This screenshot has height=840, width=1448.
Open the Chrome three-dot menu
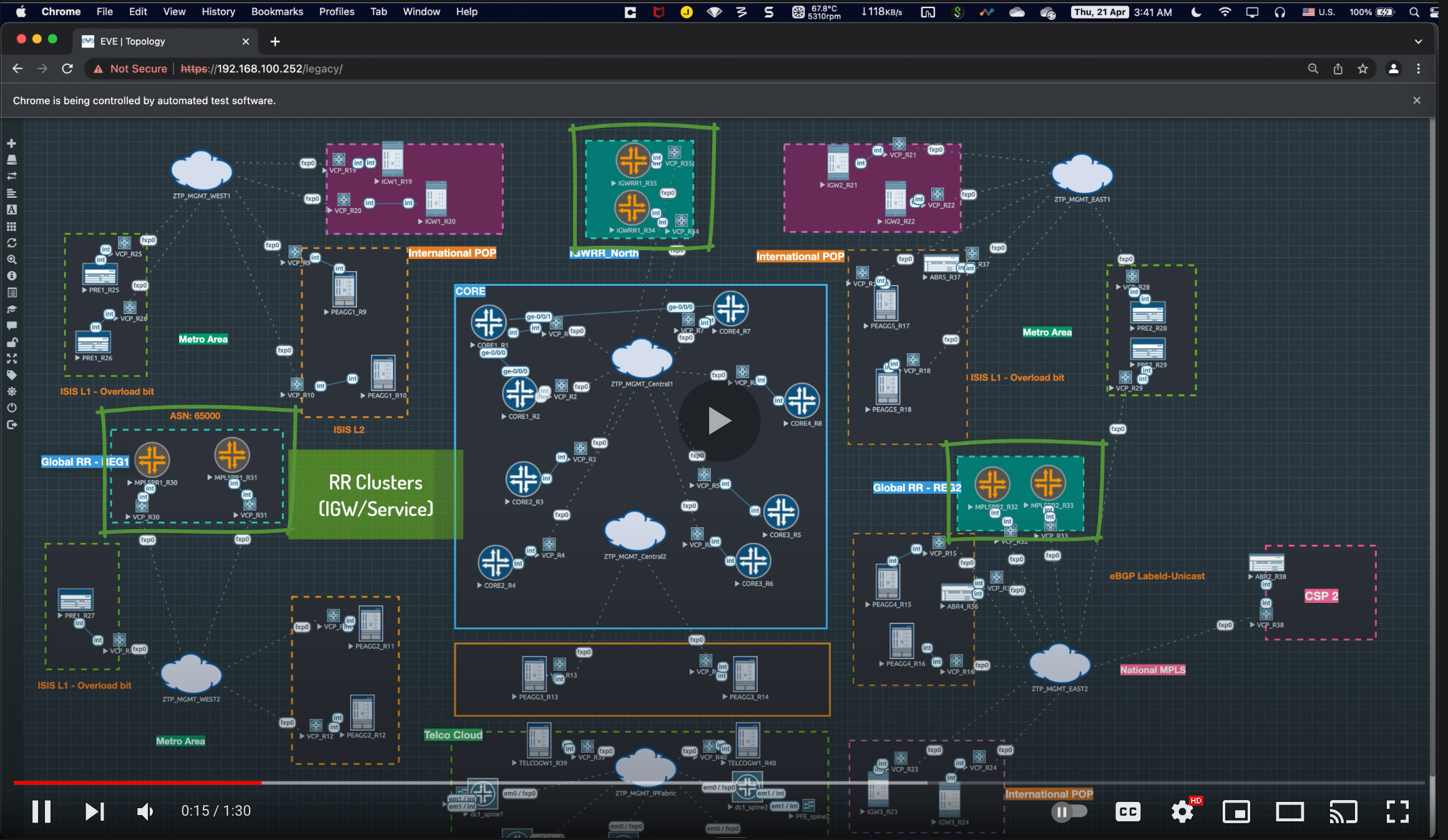click(1418, 69)
